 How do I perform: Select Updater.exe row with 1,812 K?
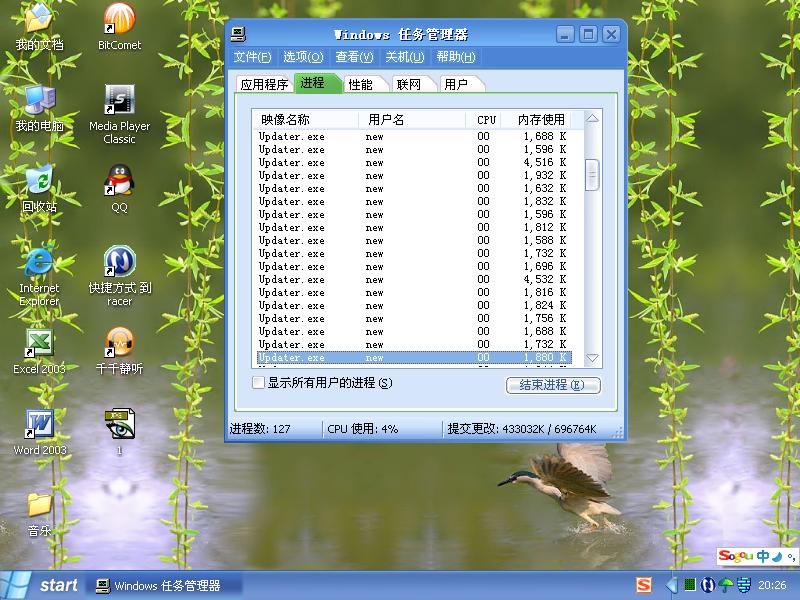click(x=412, y=228)
